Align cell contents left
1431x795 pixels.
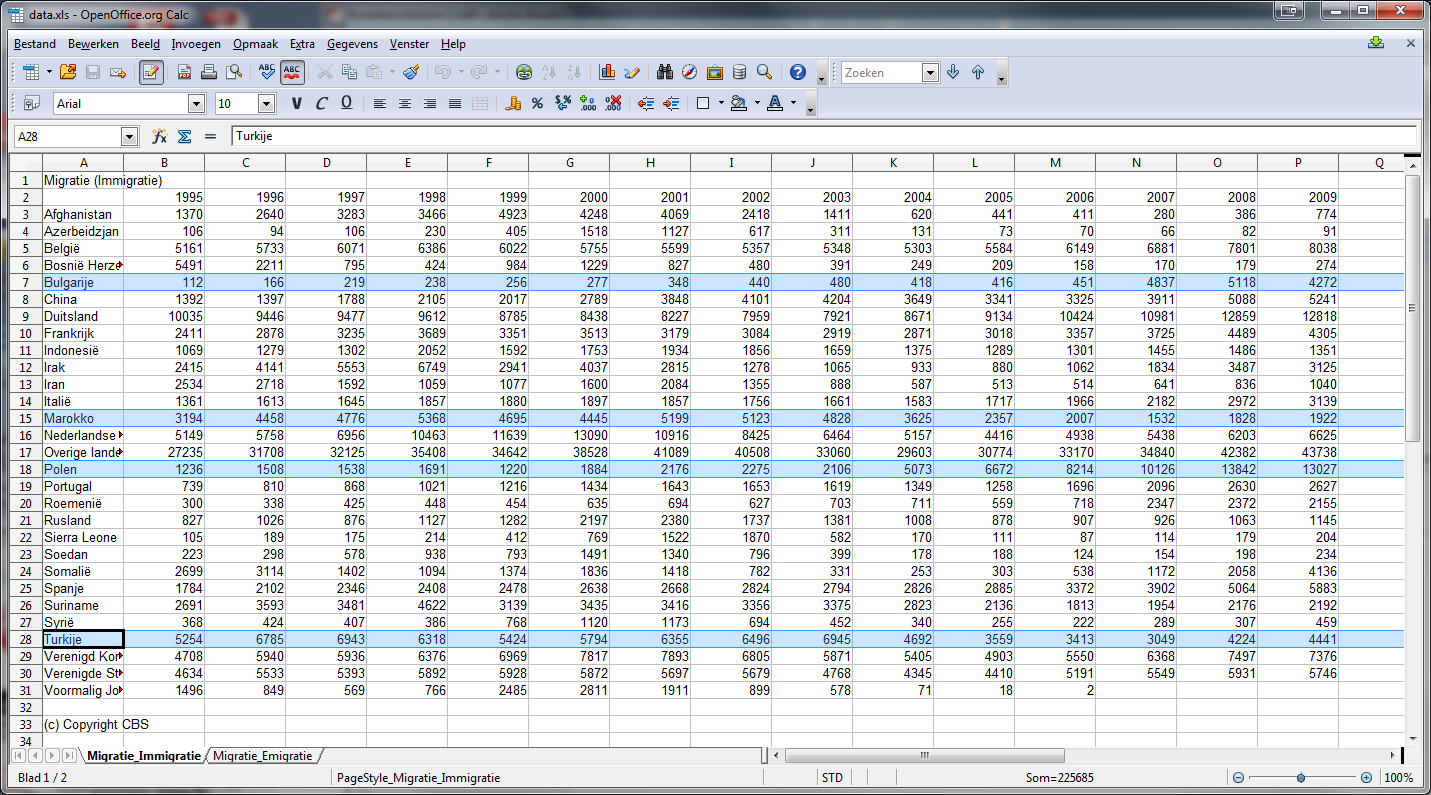click(x=380, y=103)
